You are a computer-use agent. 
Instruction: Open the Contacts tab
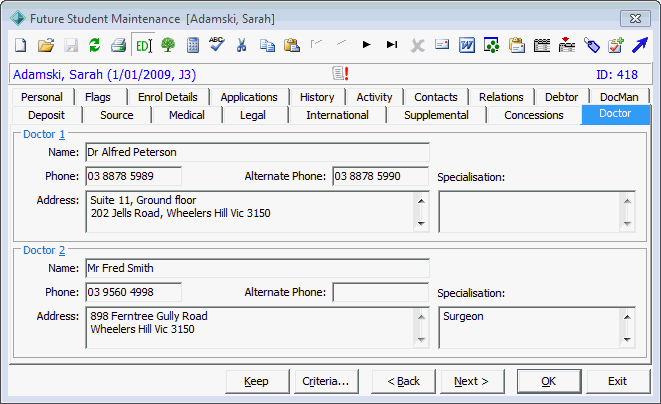pyautogui.click(x=436, y=97)
